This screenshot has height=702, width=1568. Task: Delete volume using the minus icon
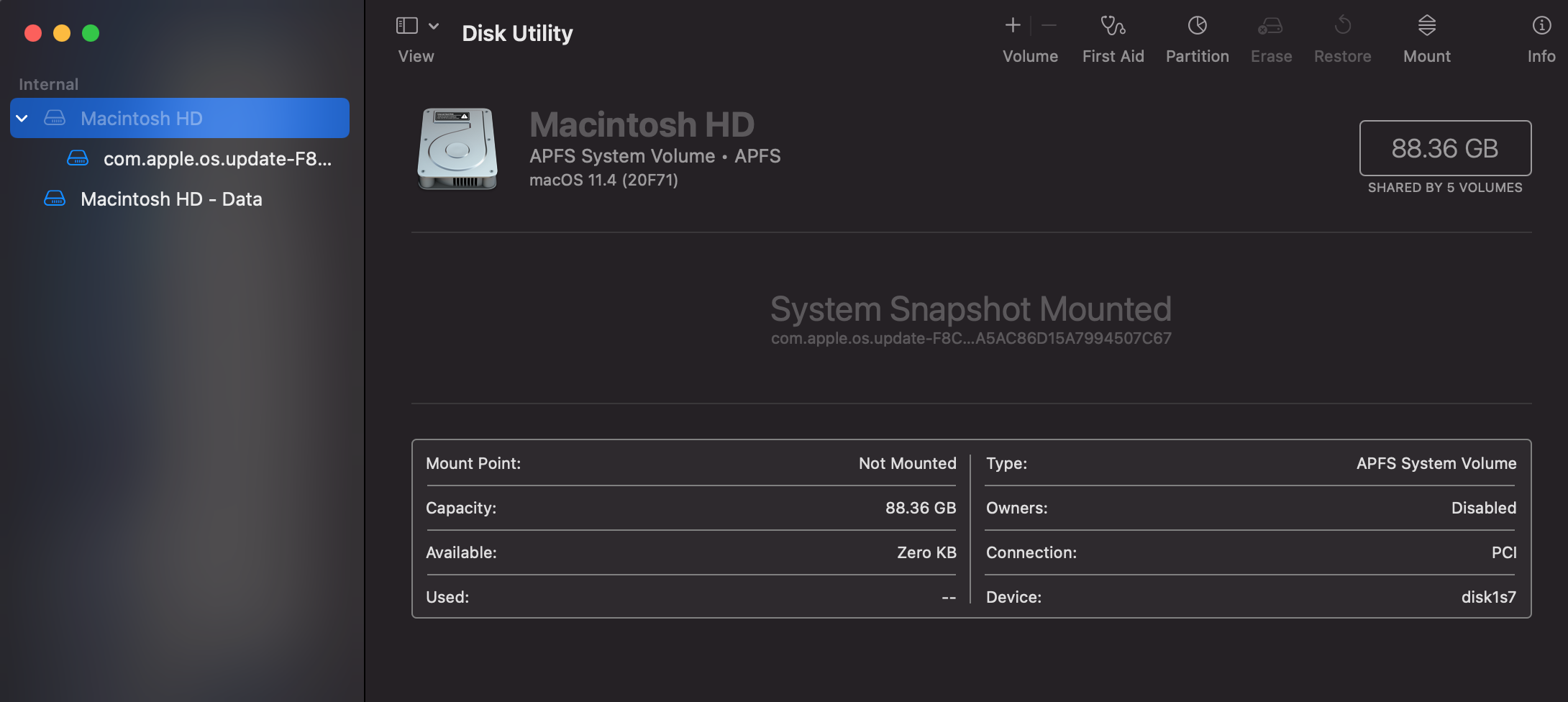click(x=1049, y=25)
